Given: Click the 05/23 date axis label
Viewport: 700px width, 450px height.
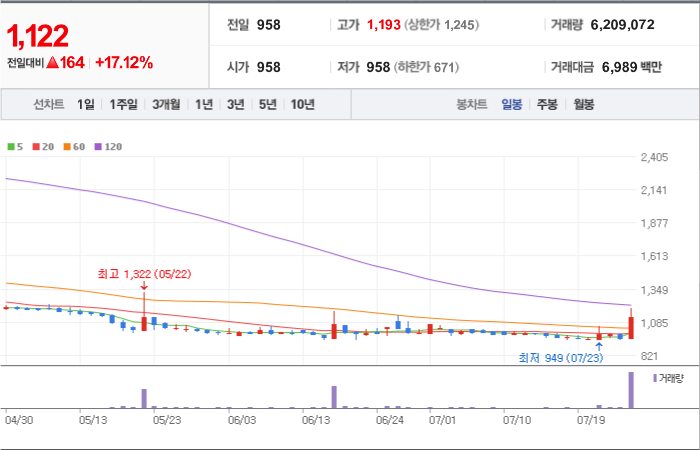Looking at the screenshot, I should pyautogui.click(x=167, y=421).
